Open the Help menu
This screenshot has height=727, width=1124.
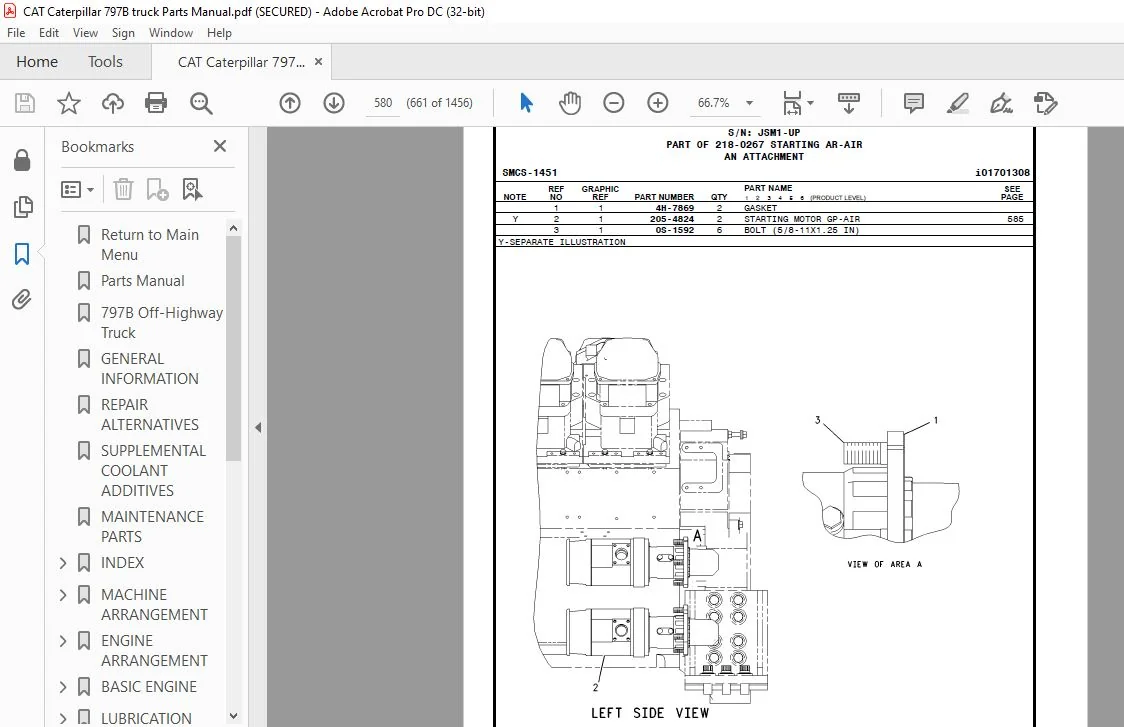tap(219, 33)
